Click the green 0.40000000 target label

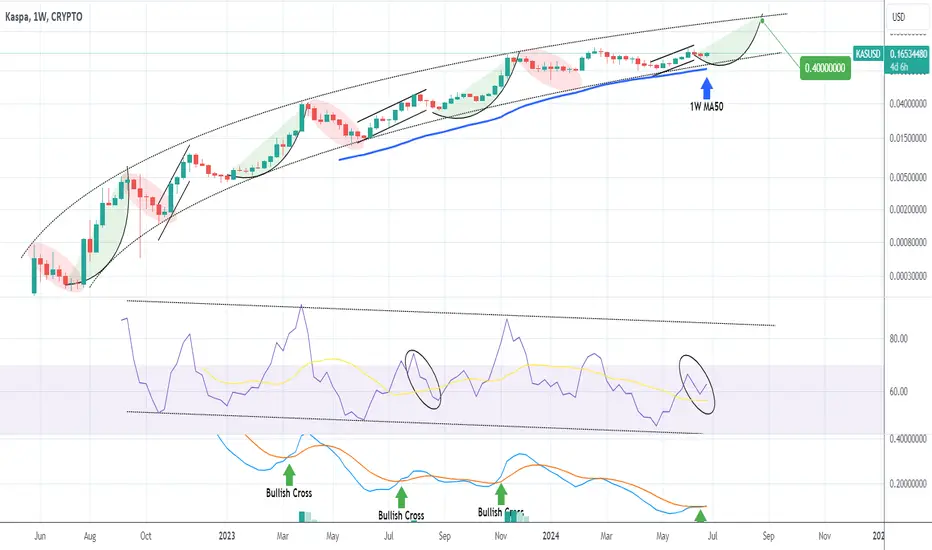tap(825, 68)
